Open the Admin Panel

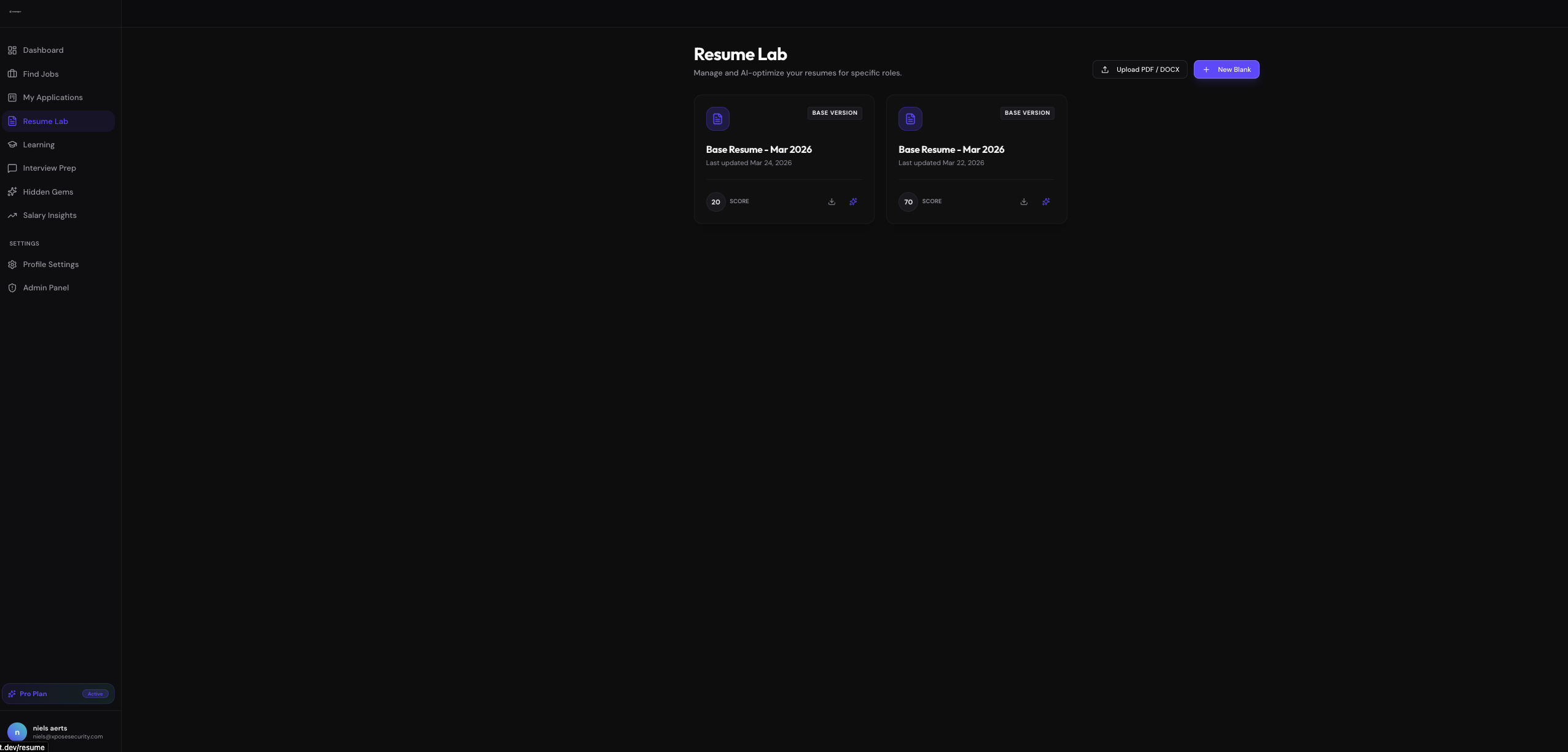[x=45, y=288]
